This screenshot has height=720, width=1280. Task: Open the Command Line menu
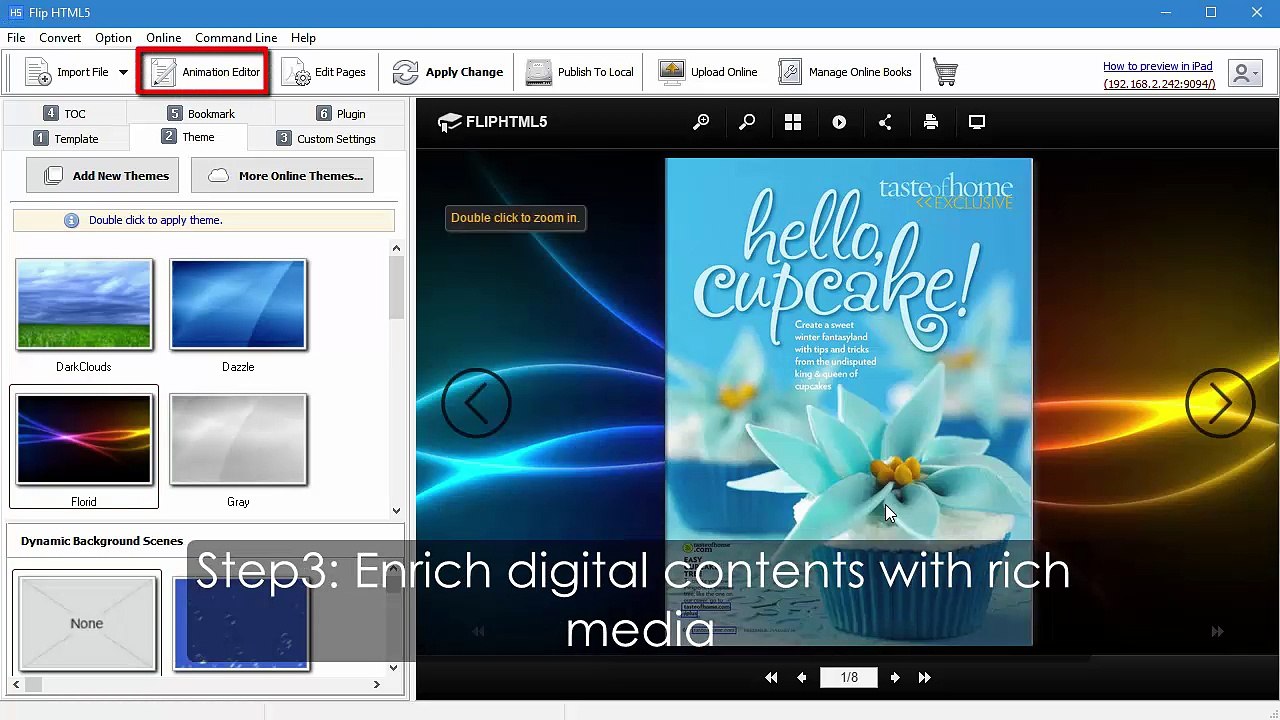coord(236,37)
